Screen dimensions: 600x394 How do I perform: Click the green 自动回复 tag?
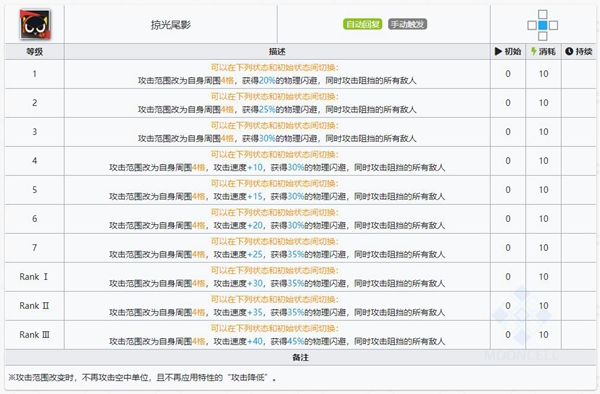pos(362,24)
